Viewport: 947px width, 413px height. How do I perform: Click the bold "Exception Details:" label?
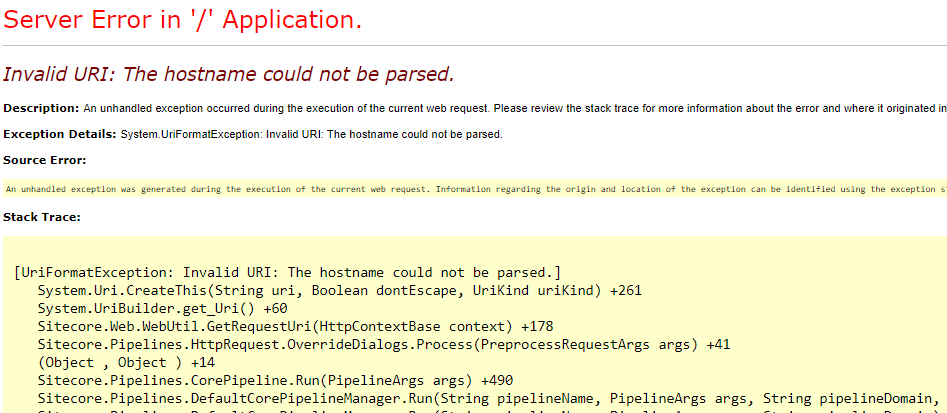[x=60, y=135]
